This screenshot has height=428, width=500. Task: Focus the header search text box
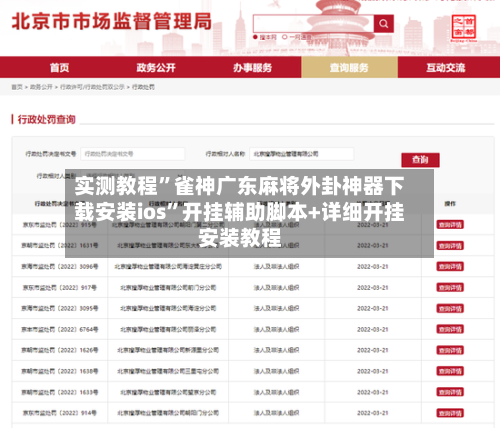[x=313, y=24]
